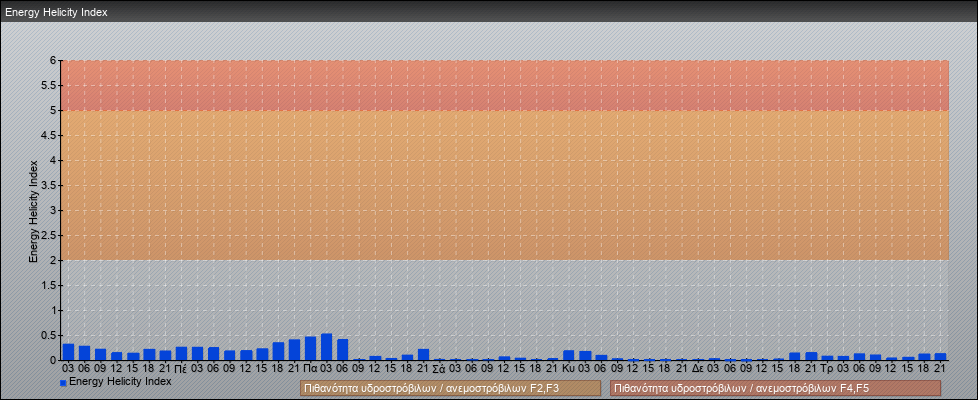Select the Πα day marker on x-axis
Viewport: 978px width, 400px height.
(x=310, y=368)
